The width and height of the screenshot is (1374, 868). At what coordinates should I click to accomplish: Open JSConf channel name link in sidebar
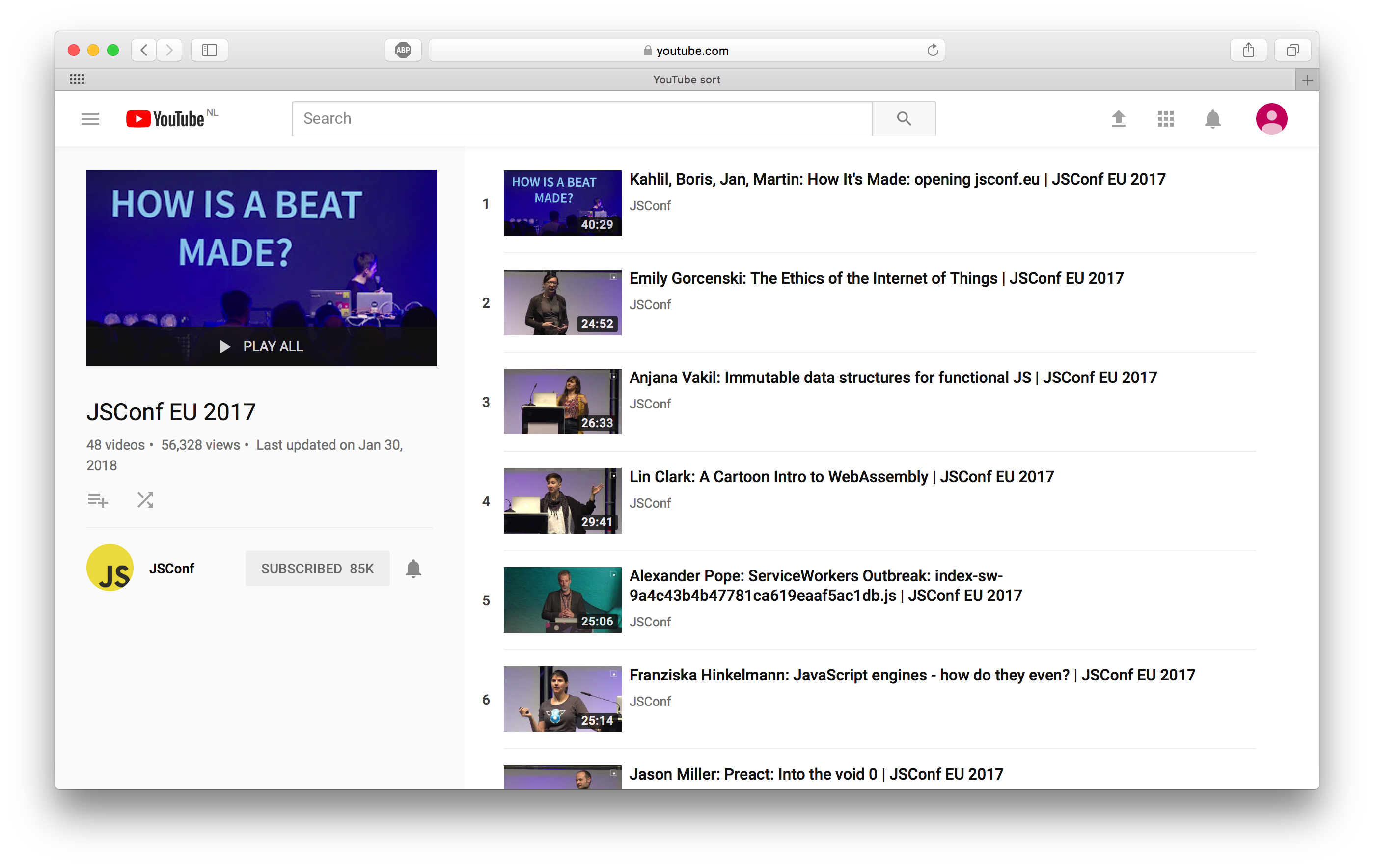tap(172, 569)
